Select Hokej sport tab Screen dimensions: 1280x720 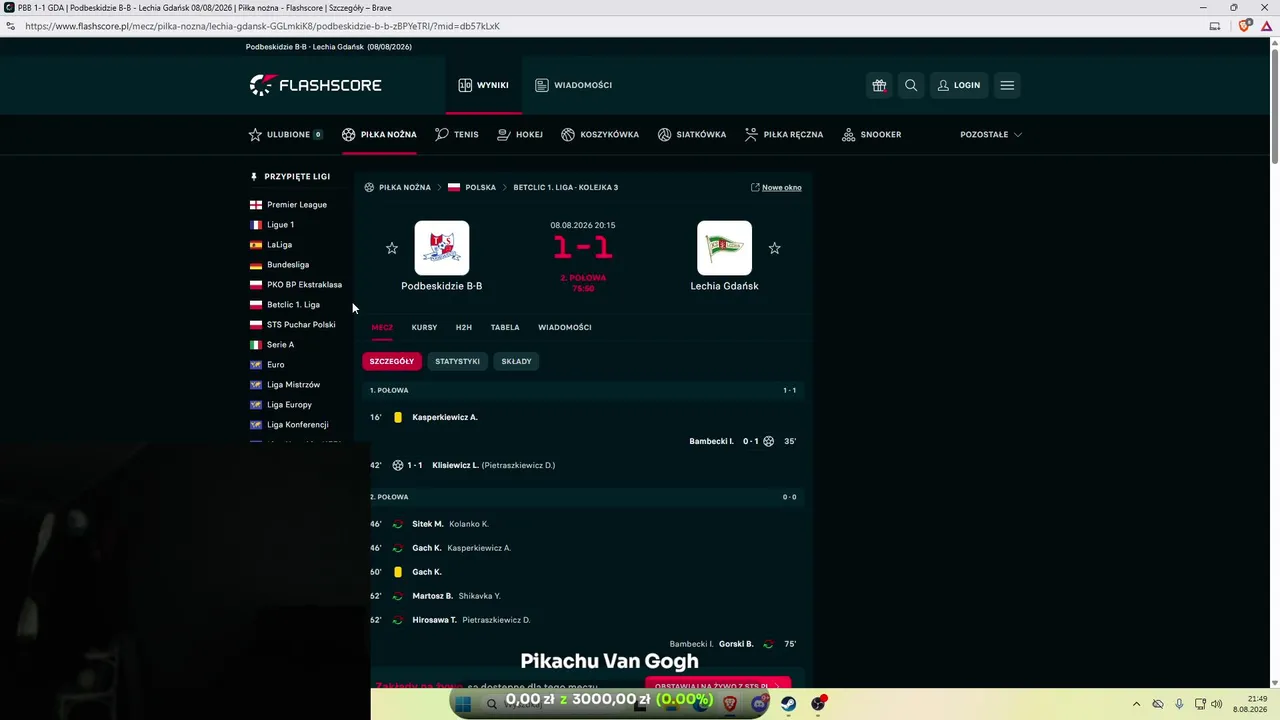pos(520,134)
